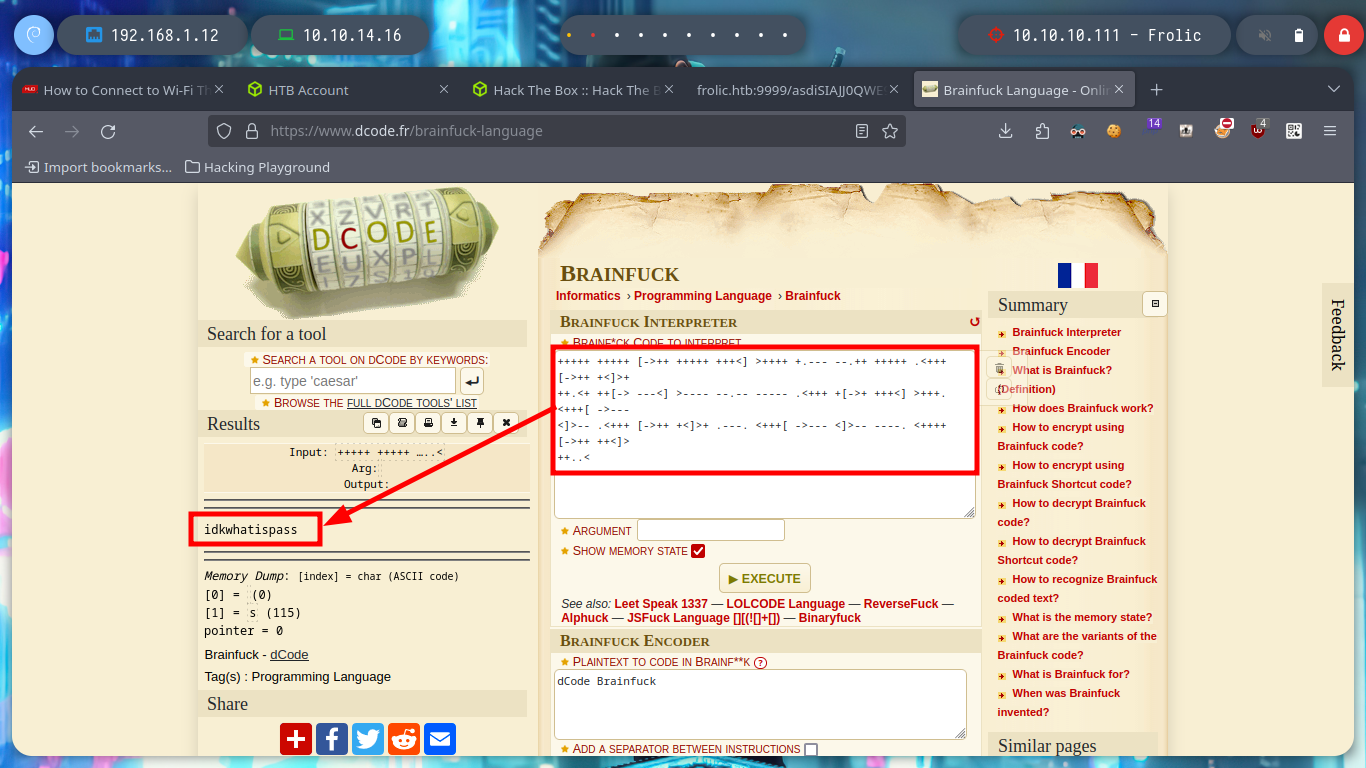Enable Add a separator between instructions
Screen dimensions: 1366x768
click(811, 749)
